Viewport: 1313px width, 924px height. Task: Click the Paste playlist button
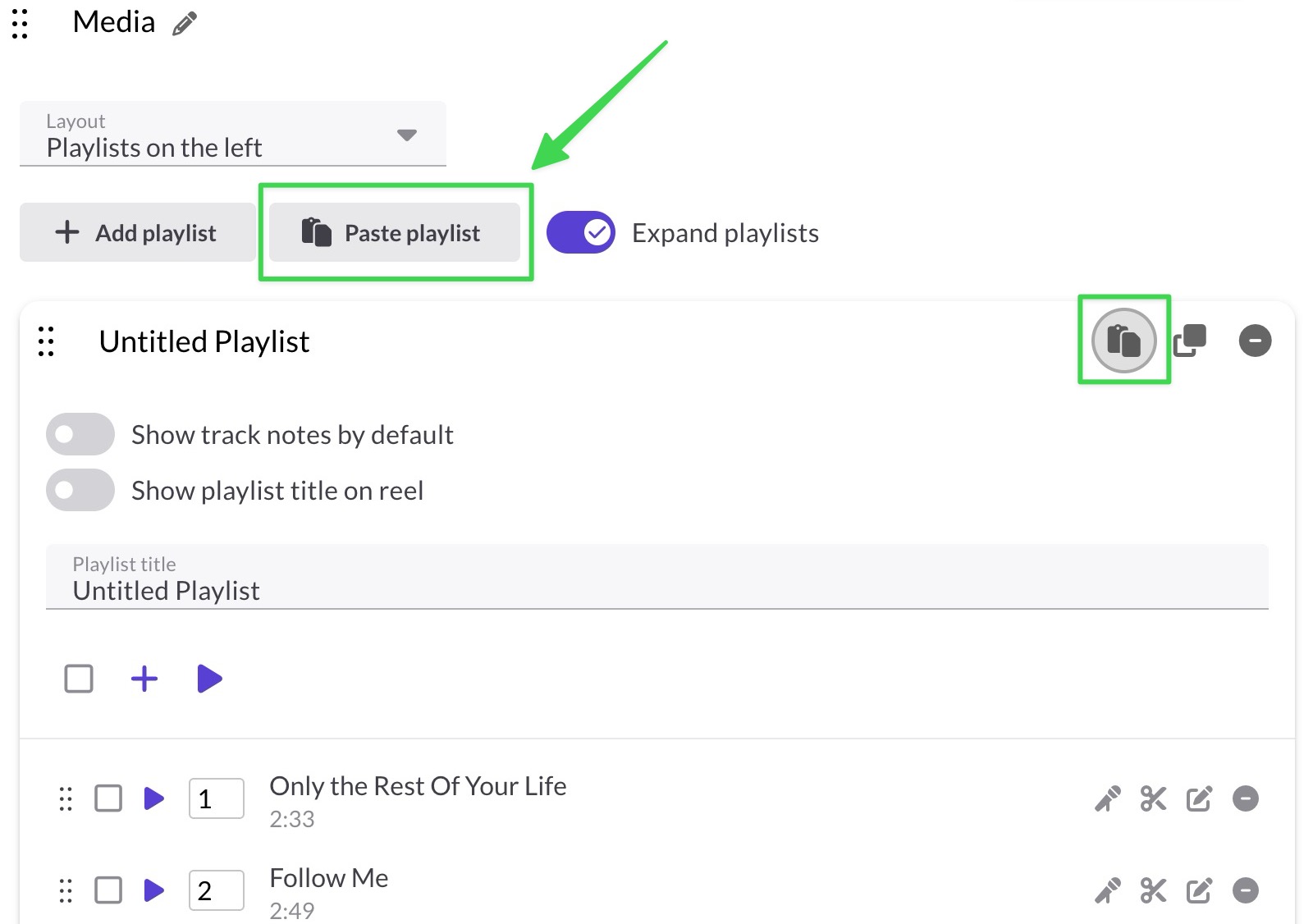tap(395, 232)
